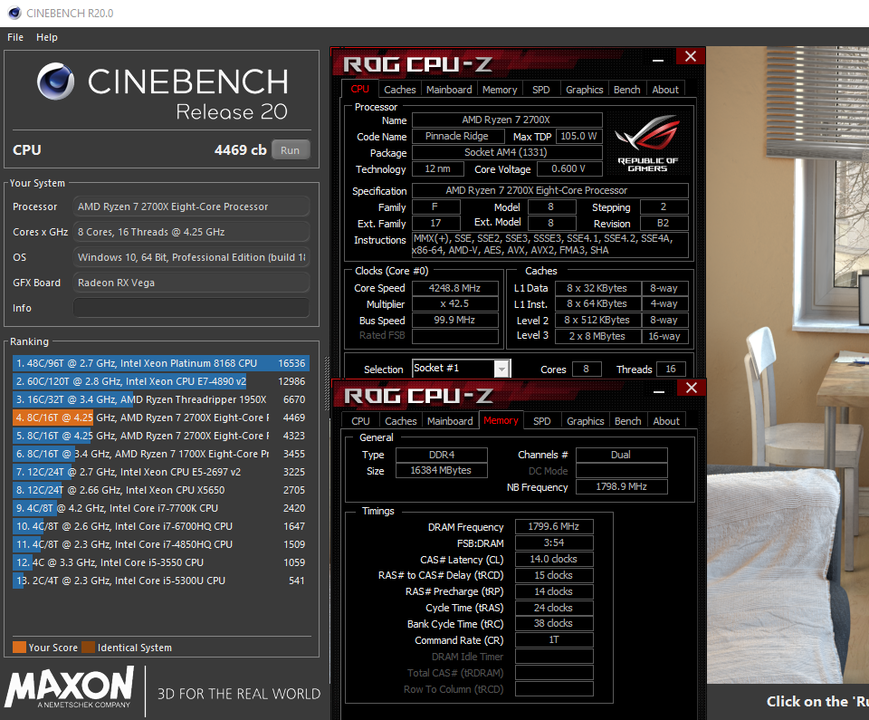Select ranking row 9, Intel Core i7-7700K
The image size is (869, 720).
point(161,508)
